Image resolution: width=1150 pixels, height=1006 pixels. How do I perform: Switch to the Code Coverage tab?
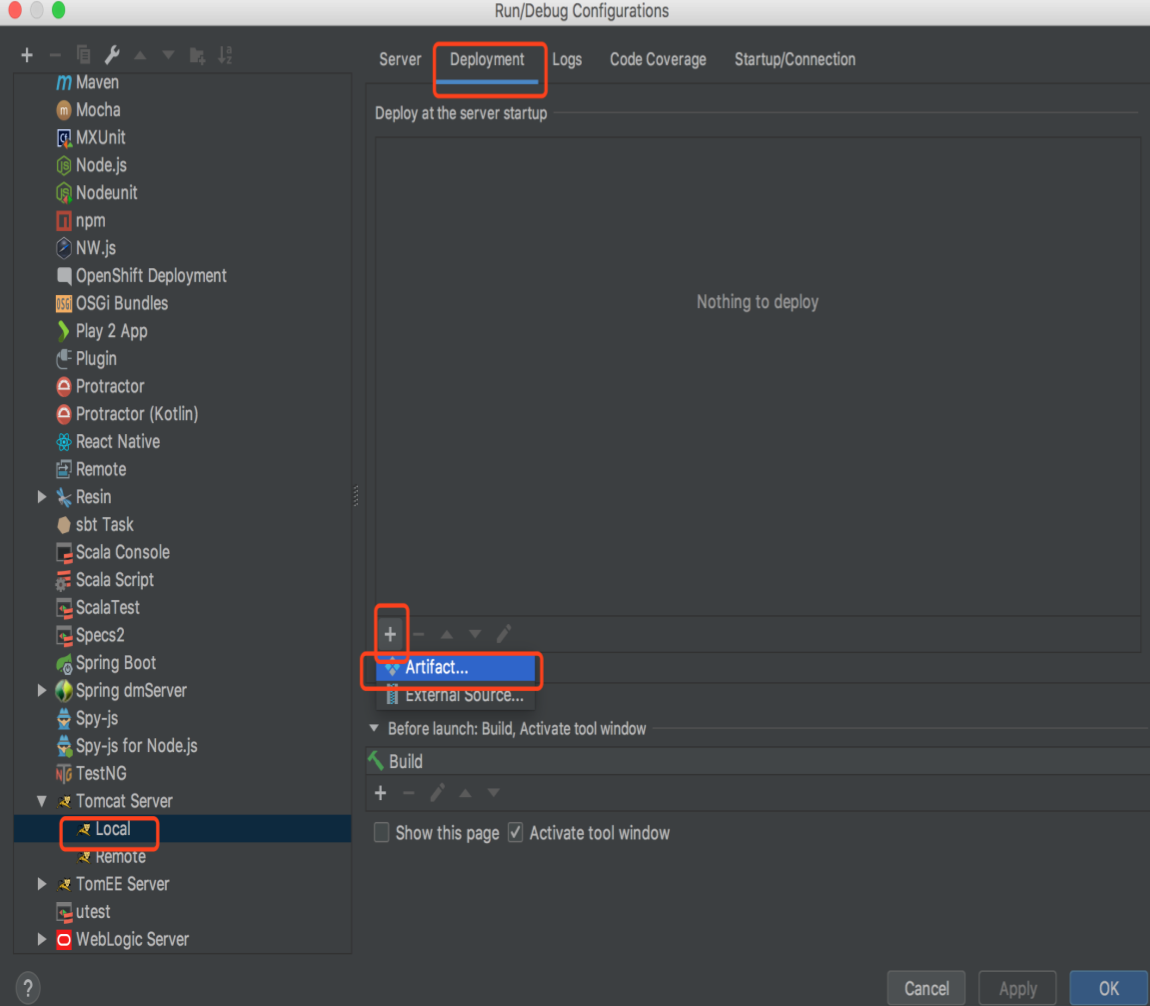pyautogui.click(x=658, y=59)
